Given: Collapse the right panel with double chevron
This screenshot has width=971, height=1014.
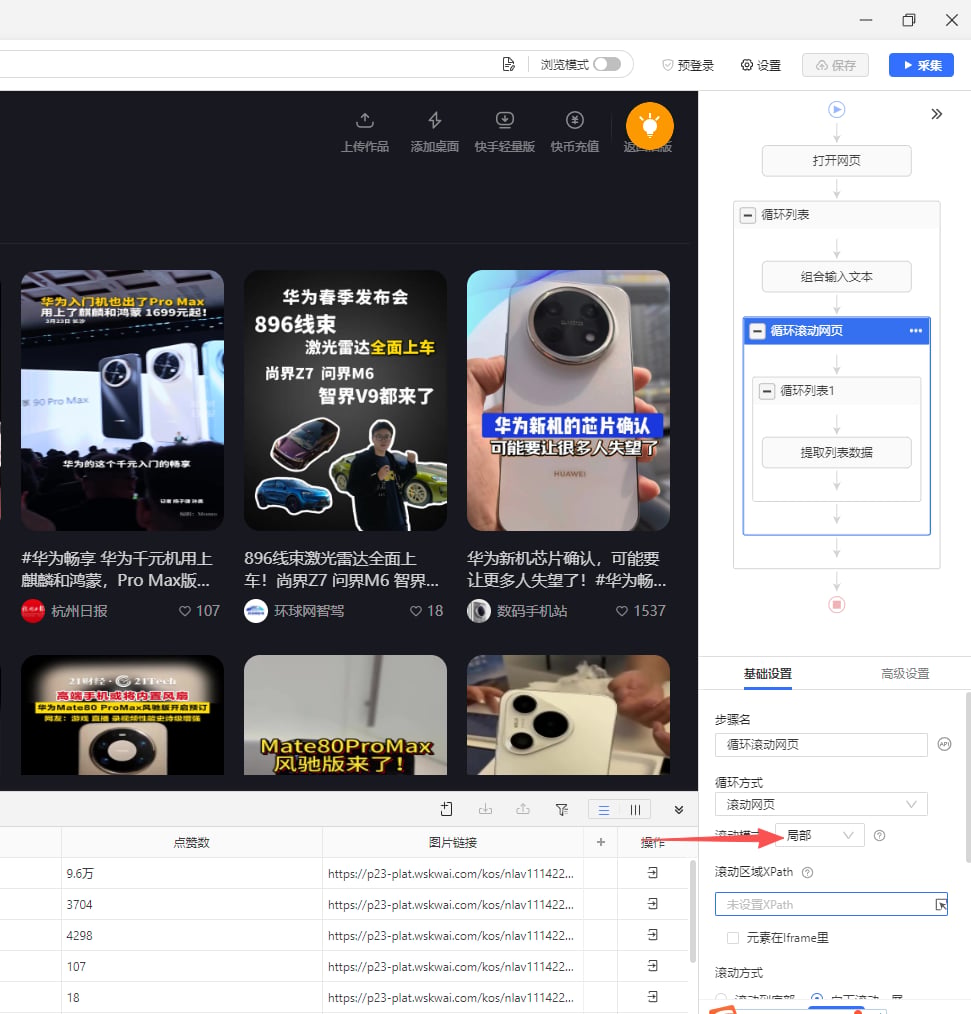Looking at the screenshot, I should click(x=936, y=114).
